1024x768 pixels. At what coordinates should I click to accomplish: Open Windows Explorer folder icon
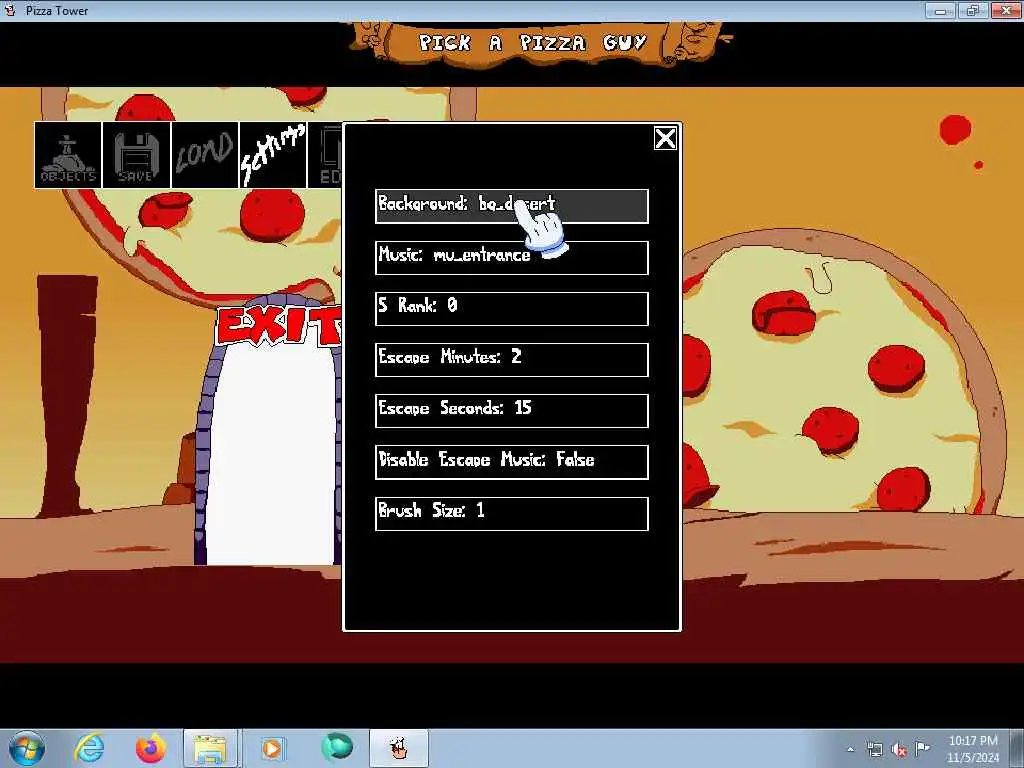[x=210, y=749]
